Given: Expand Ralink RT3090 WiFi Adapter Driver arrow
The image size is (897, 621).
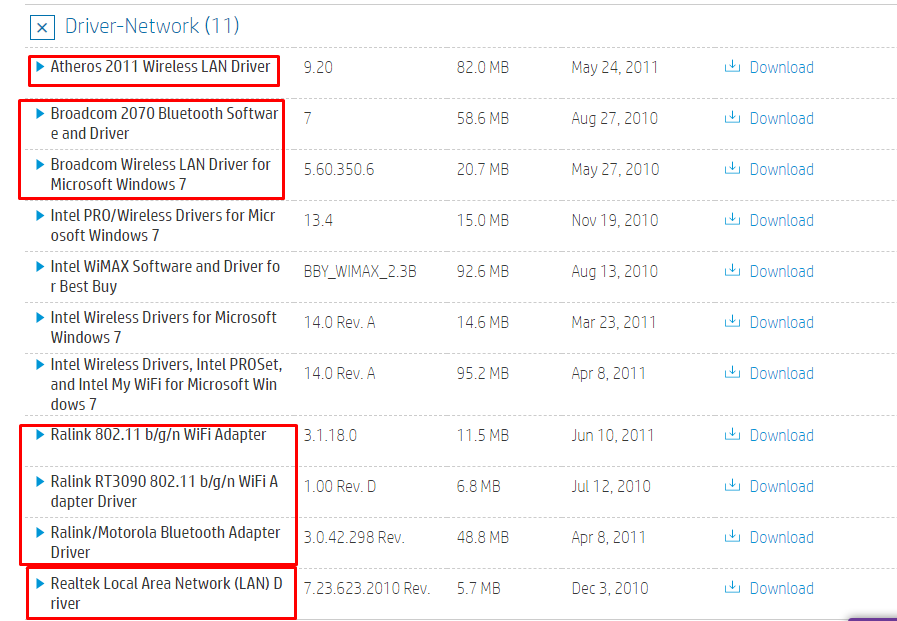Looking at the screenshot, I should tap(40, 481).
